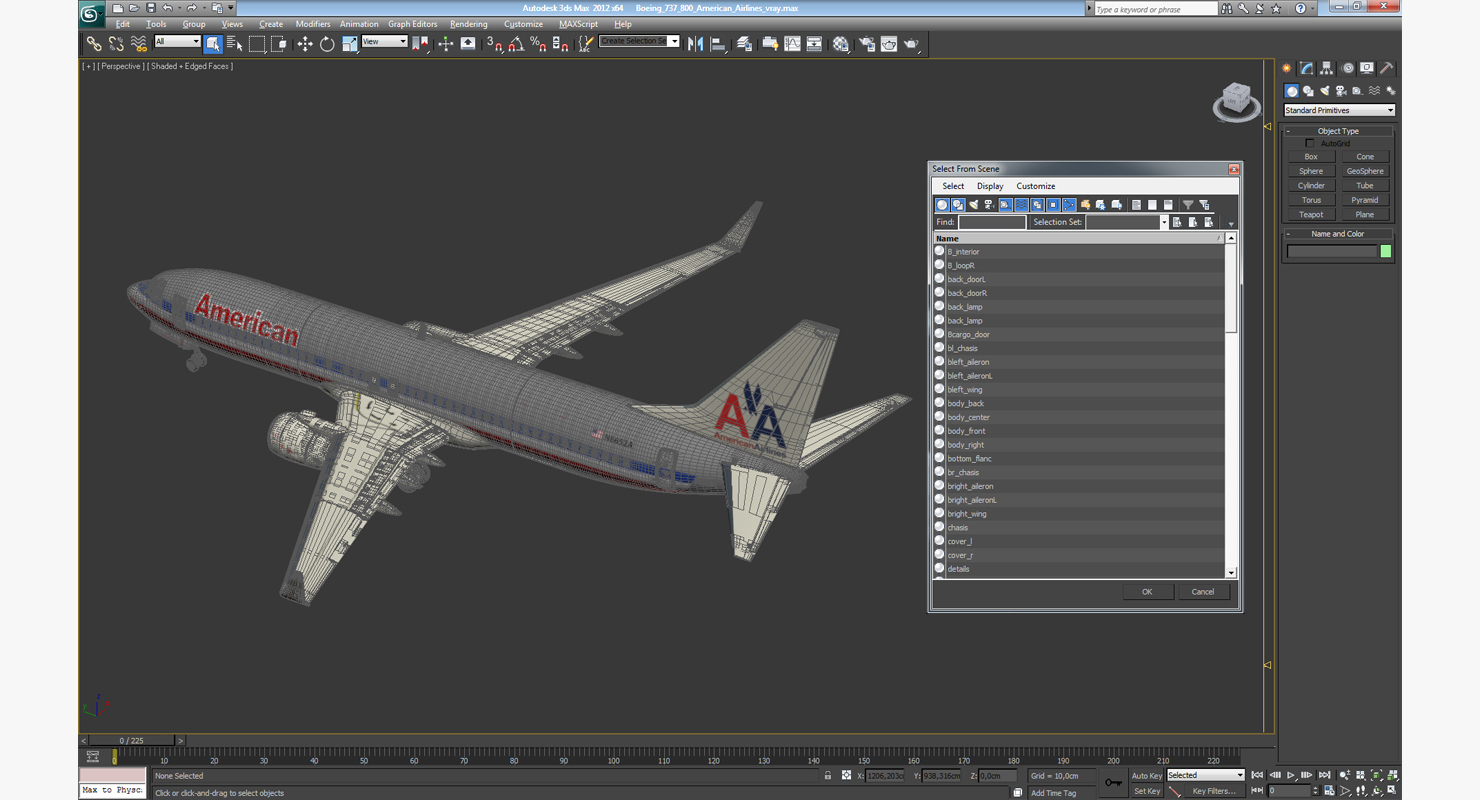1480x800 pixels.
Task: Sort the list by Name column header
Action: pyautogui.click(x=1078, y=238)
